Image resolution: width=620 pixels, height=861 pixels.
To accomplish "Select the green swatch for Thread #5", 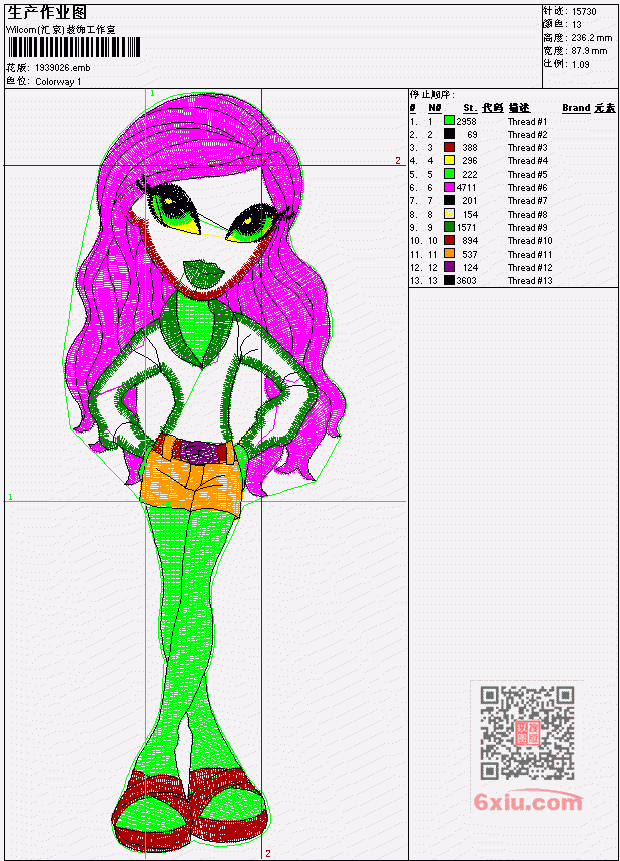I will point(449,174).
